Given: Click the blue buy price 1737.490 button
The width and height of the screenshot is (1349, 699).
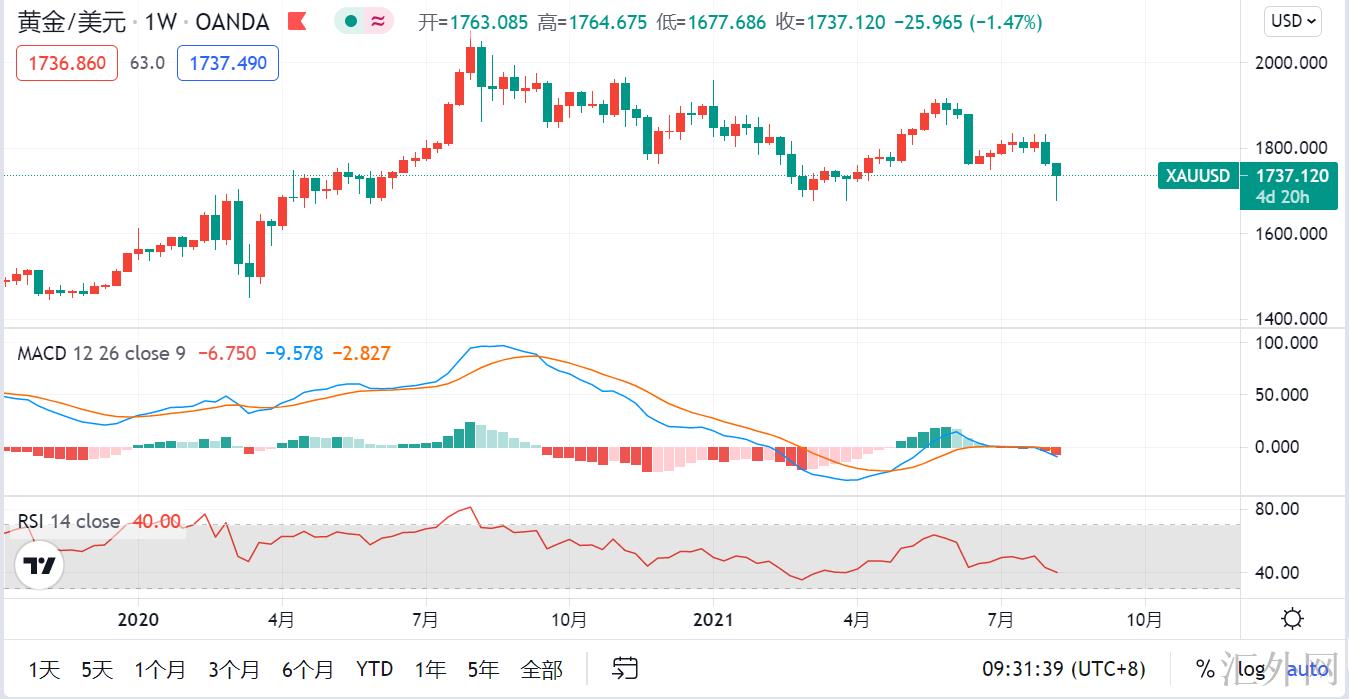Looking at the screenshot, I should tap(228, 63).
